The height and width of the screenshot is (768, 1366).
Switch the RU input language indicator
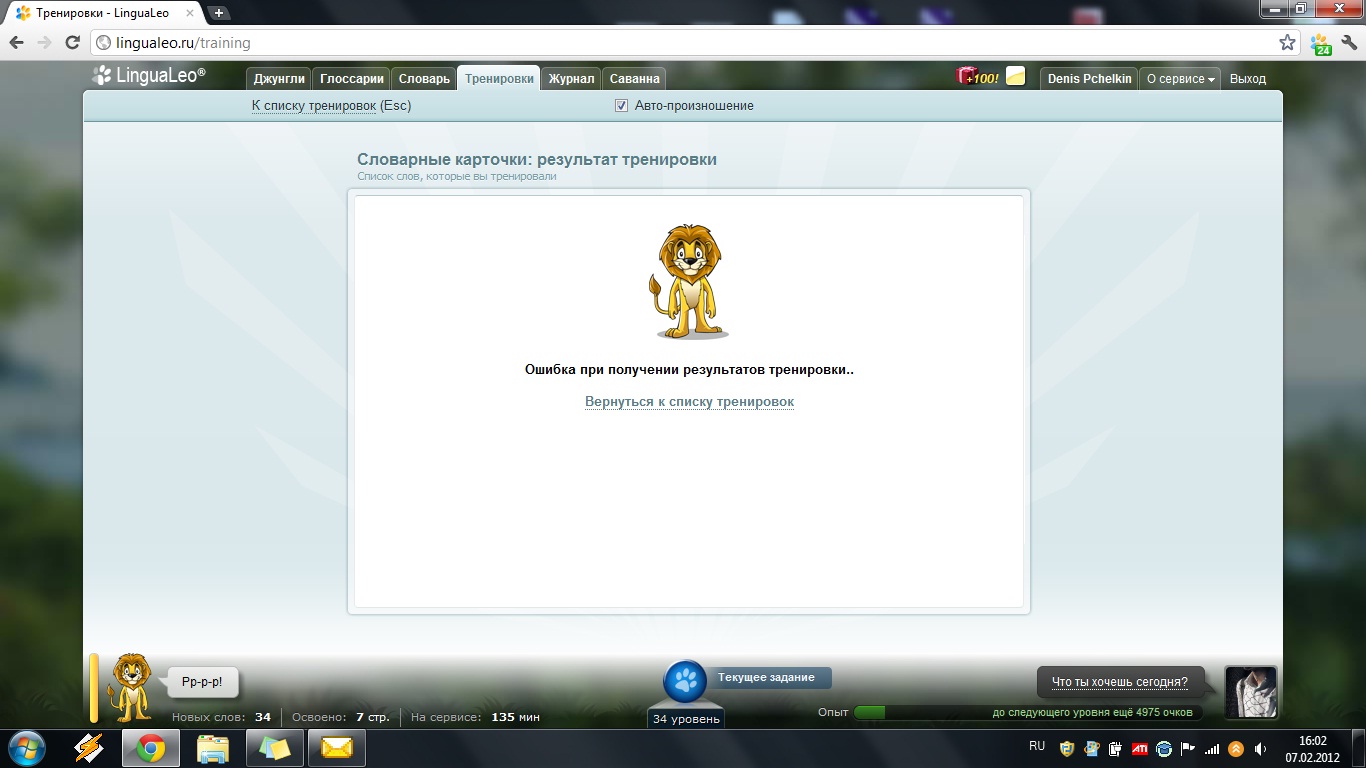tap(1037, 746)
